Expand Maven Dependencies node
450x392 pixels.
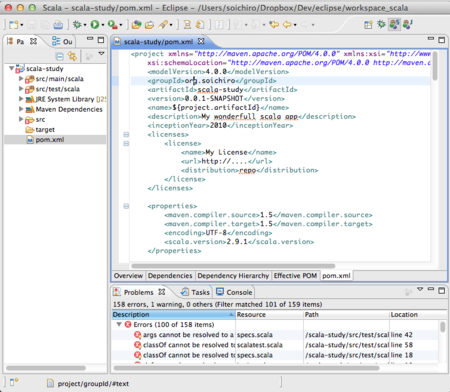click(x=21, y=109)
